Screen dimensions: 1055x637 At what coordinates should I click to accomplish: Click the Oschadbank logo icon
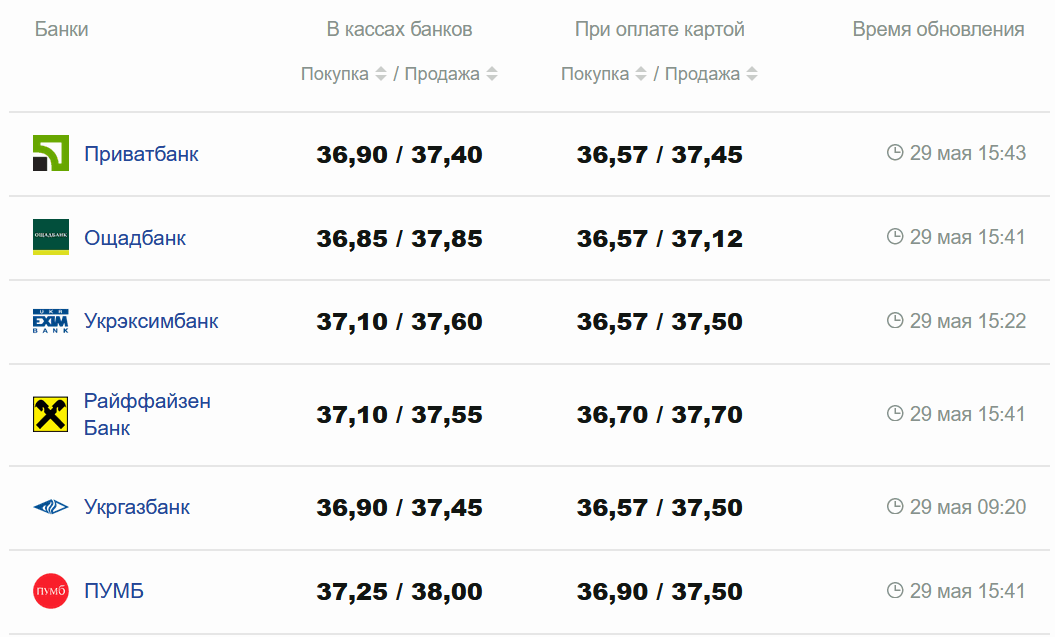pyautogui.click(x=50, y=237)
